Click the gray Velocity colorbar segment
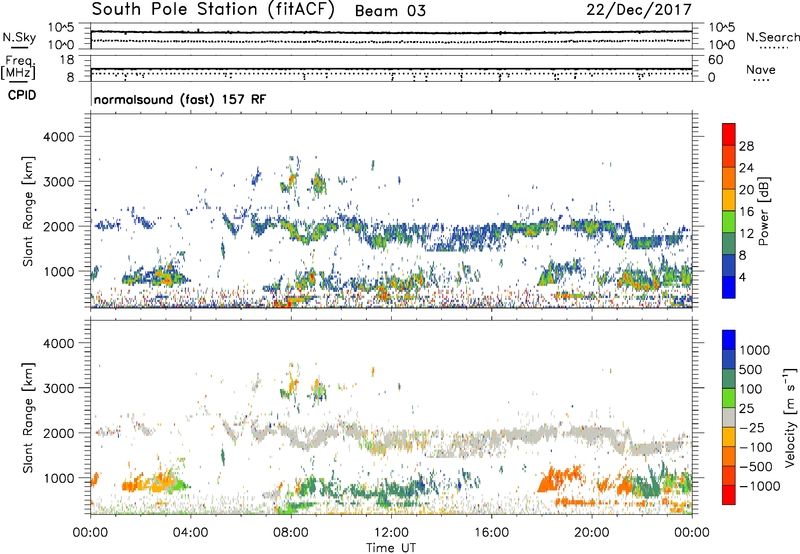Image resolution: width=800 pixels, height=554 pixels. click(729, 417)
